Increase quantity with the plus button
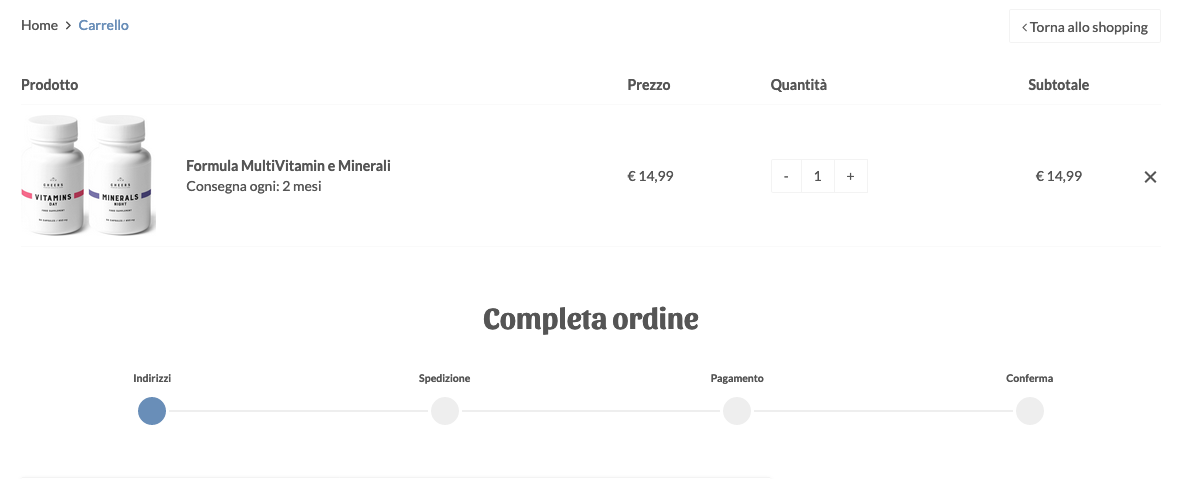1182x479 pixels. 850,176
